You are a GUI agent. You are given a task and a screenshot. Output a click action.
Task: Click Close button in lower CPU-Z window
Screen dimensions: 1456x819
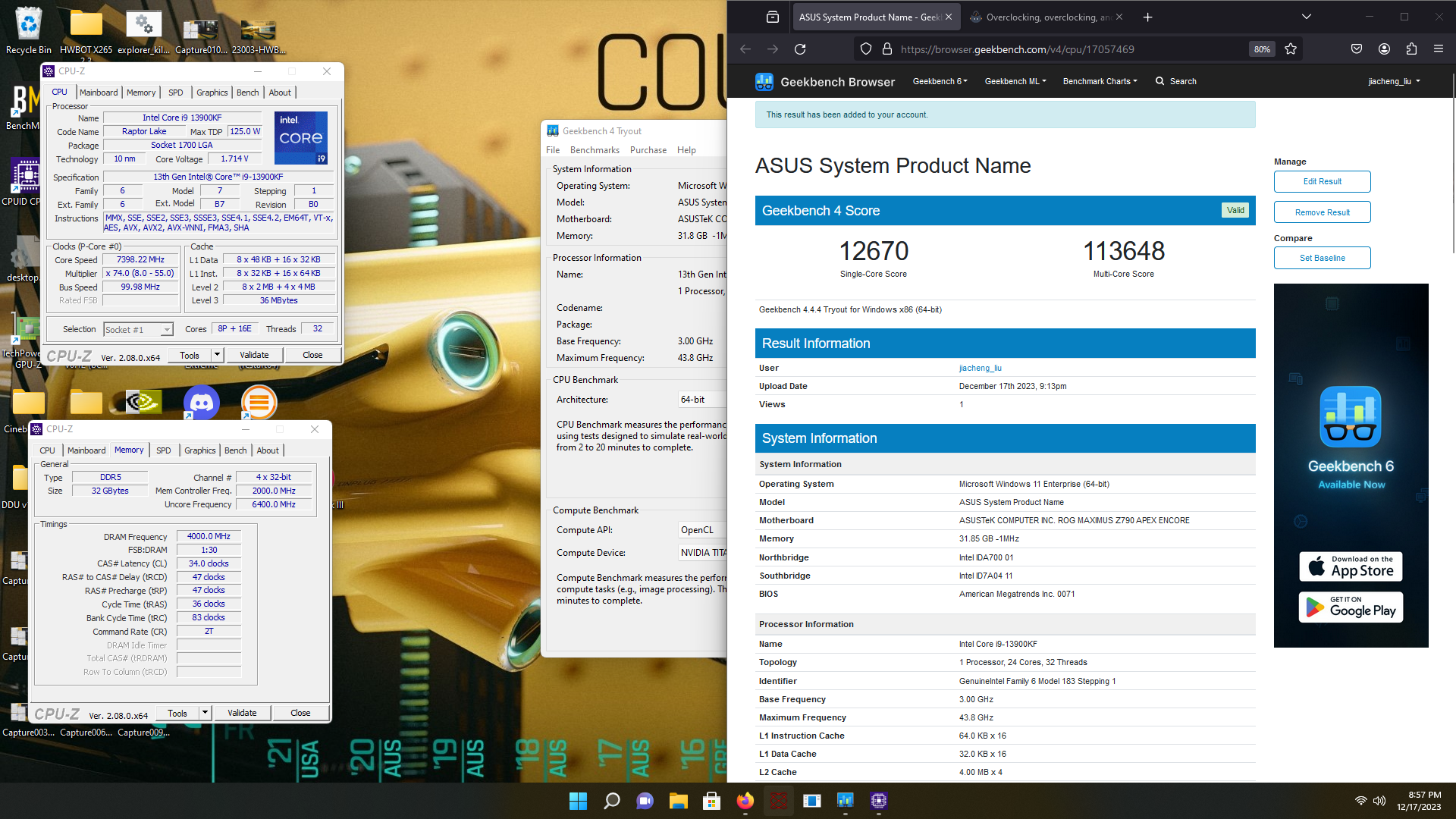pos(300,713)
